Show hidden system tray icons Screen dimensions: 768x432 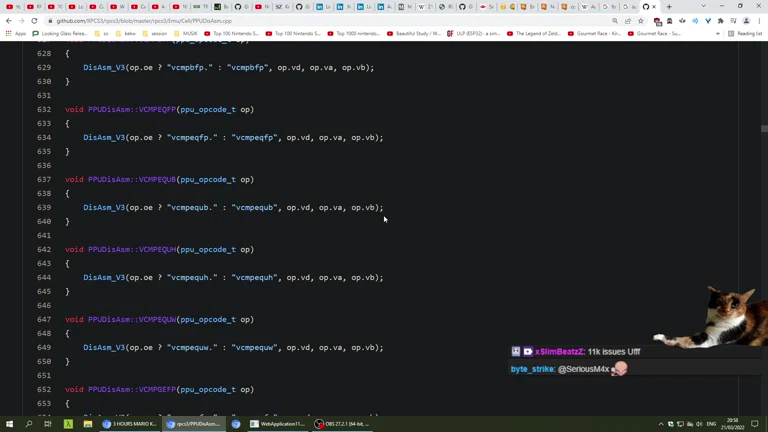tap(661, 424)
